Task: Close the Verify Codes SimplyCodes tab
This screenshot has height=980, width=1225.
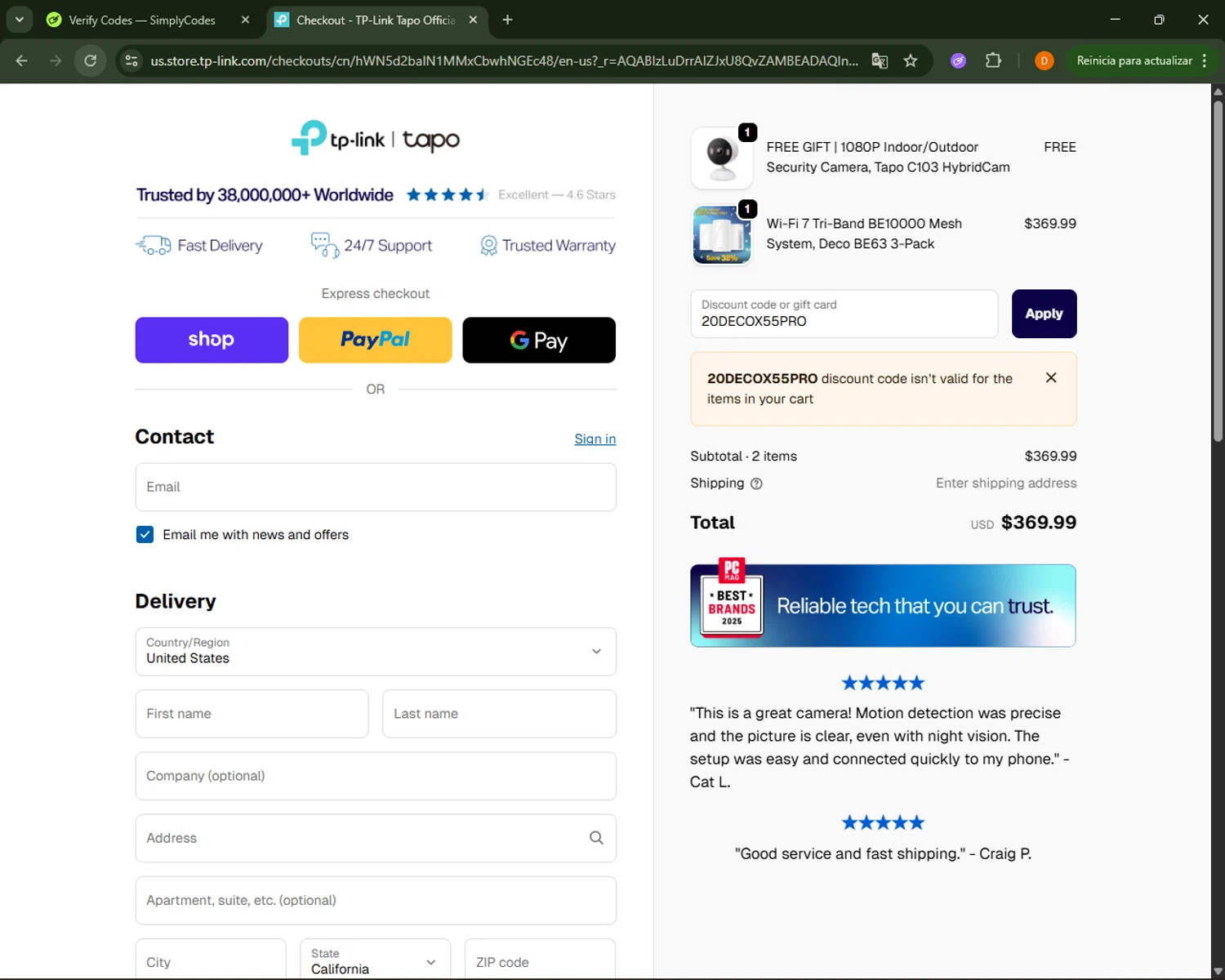Action: click(245, 20)
